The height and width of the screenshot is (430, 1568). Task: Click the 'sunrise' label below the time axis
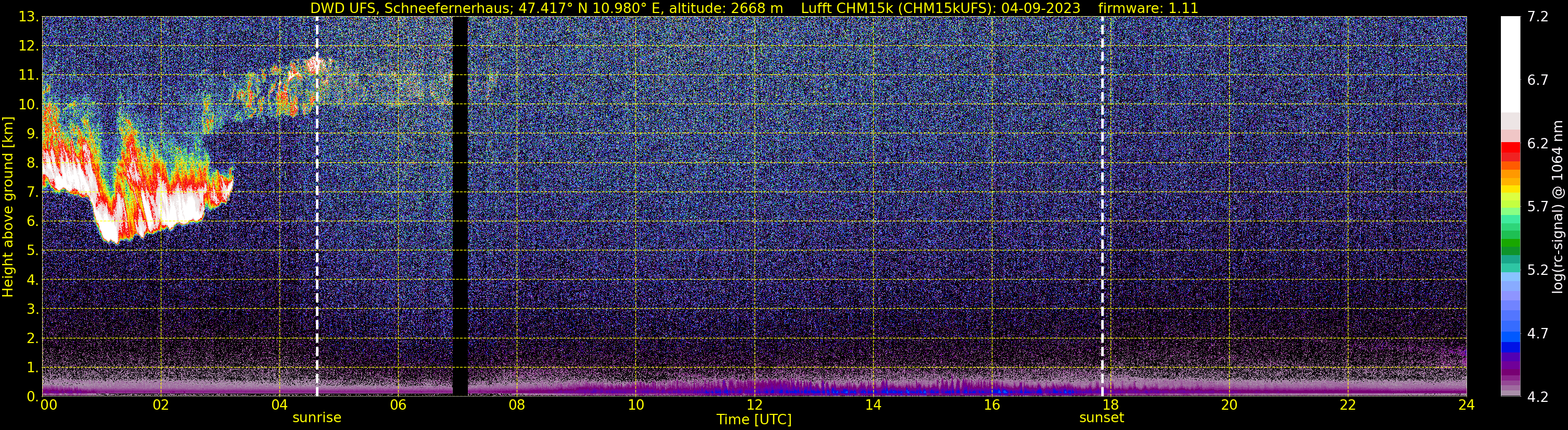tap(317, 418)
